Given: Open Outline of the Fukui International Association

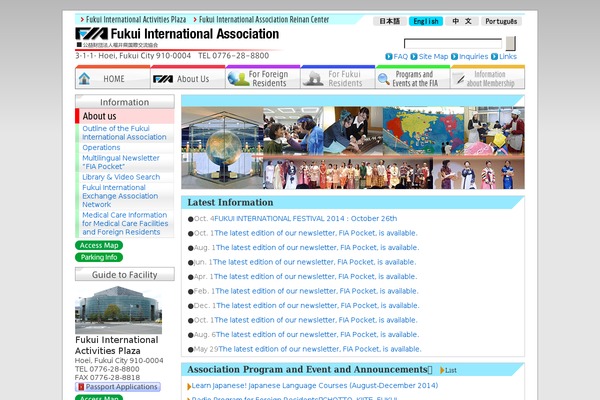Looking at the screenshot, I should coord(124,133).
